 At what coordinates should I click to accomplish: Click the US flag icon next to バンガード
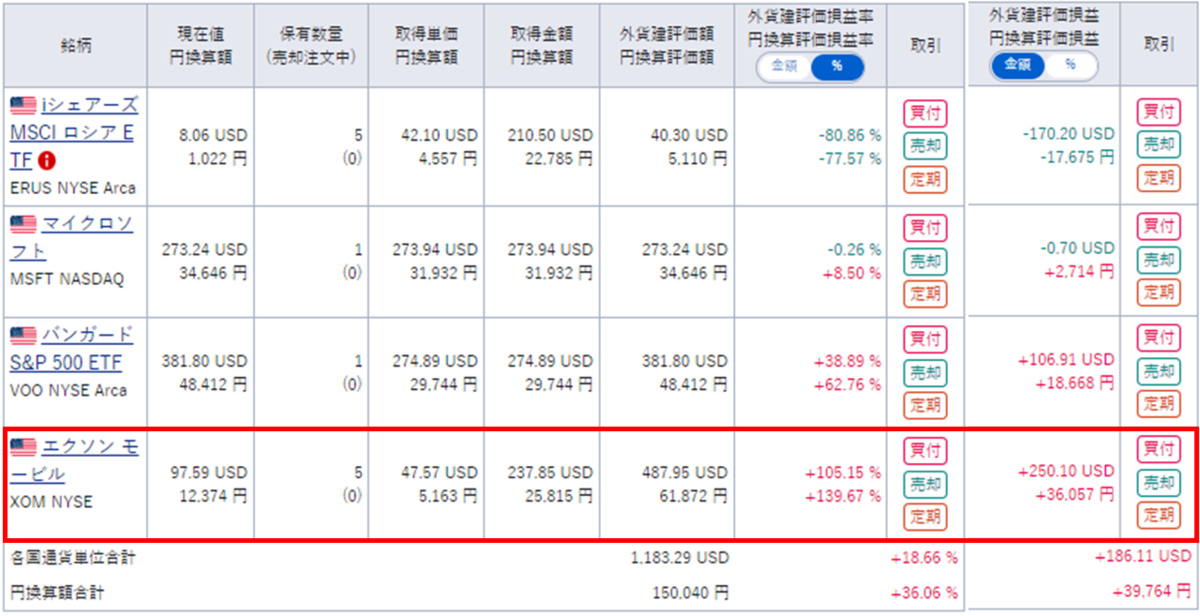tap(23, 334)
